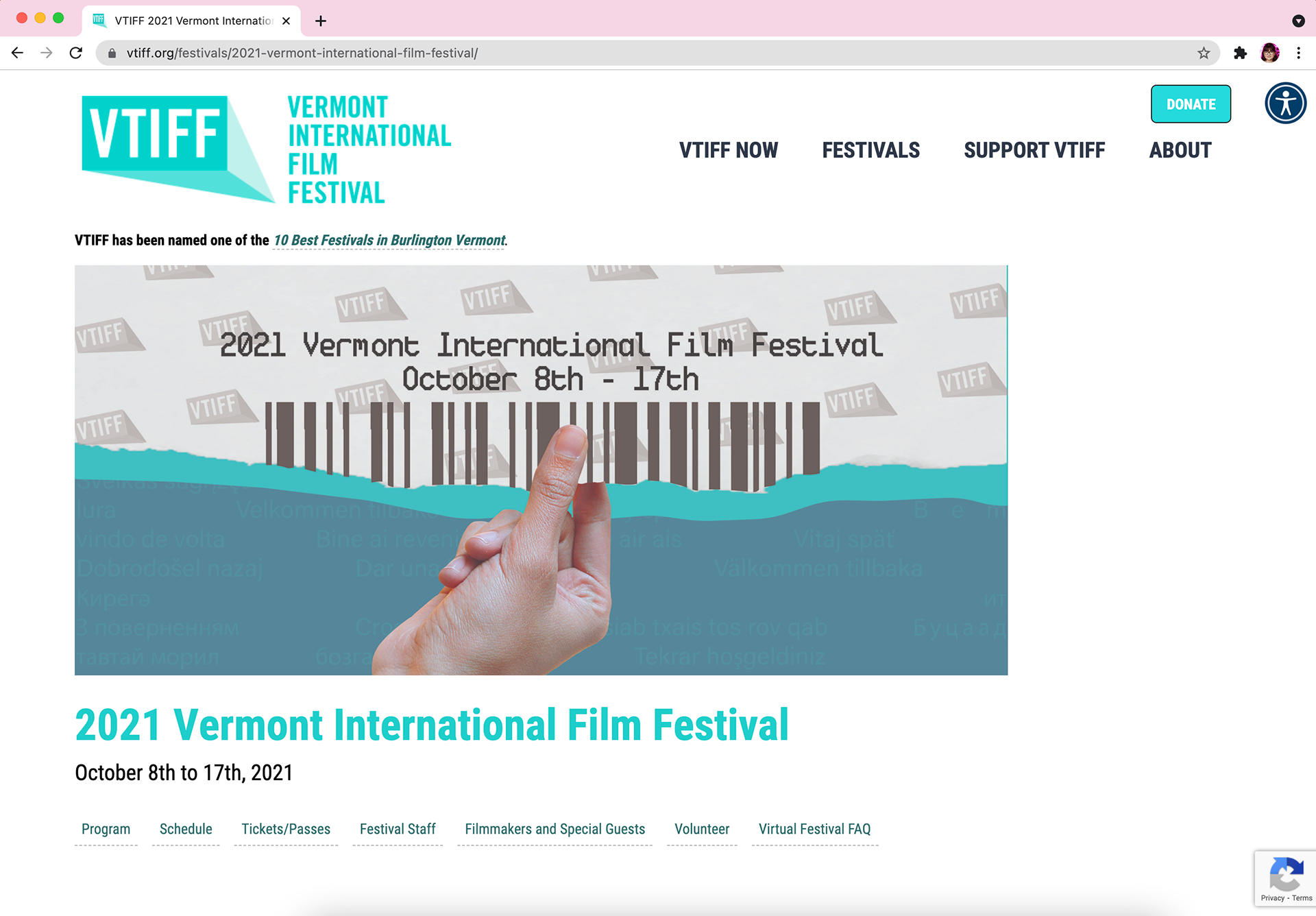Click the October 8th to 17th, 2021 text
The image size is (1316, 916).
click(184, 773)
